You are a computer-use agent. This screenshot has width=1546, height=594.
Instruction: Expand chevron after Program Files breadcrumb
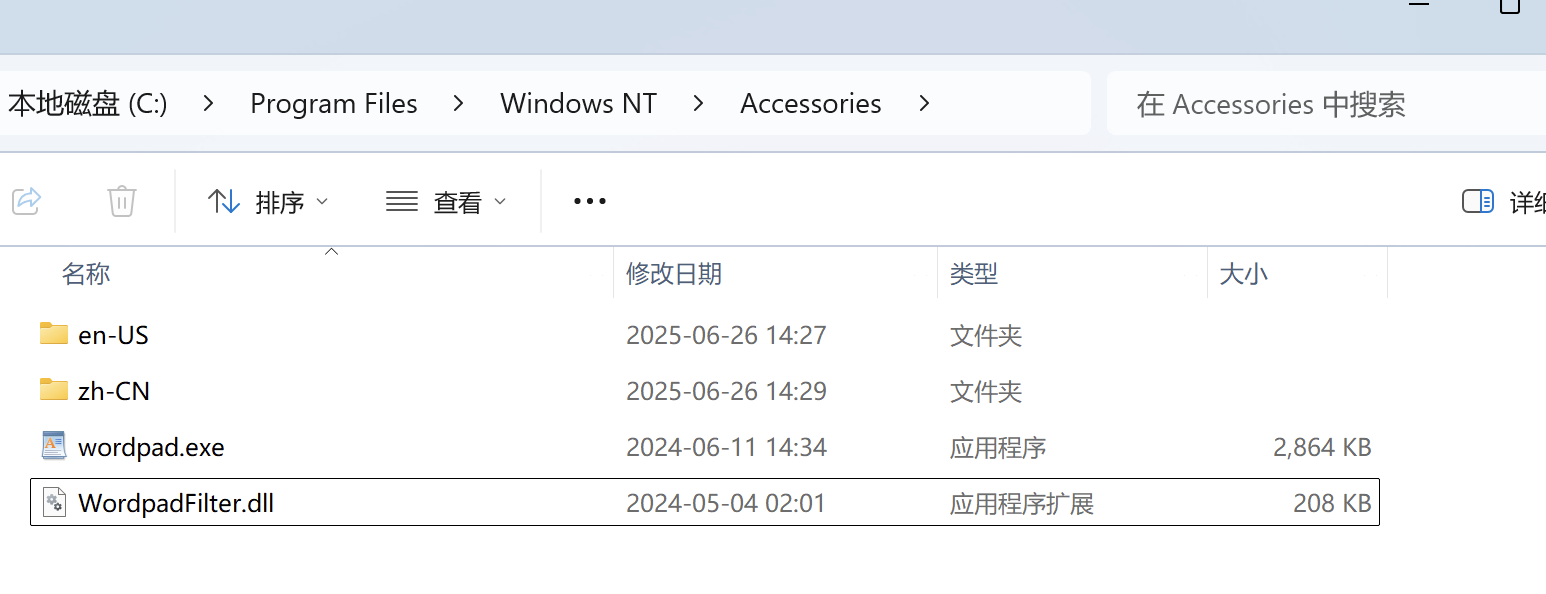coord(459,103)
